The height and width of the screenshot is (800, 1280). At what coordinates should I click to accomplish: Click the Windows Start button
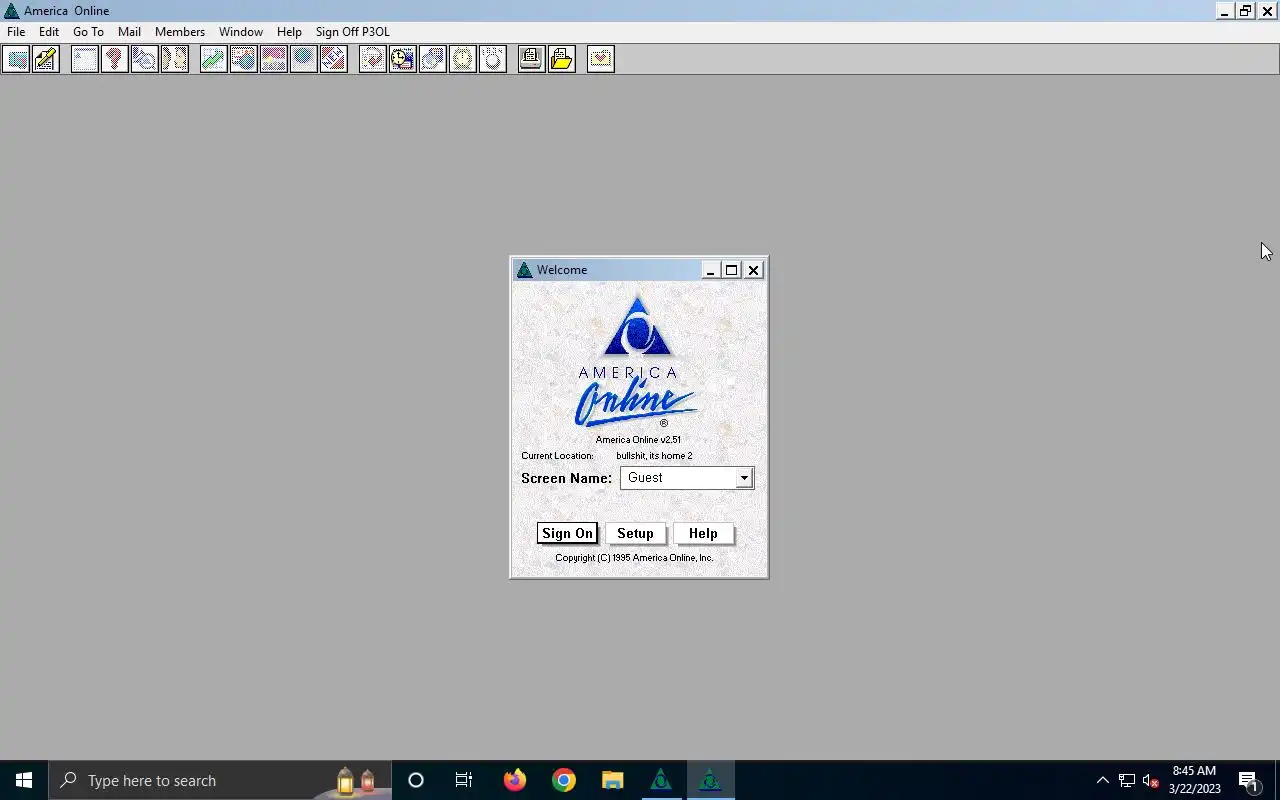pyautogui.click(x=24, y=780)
